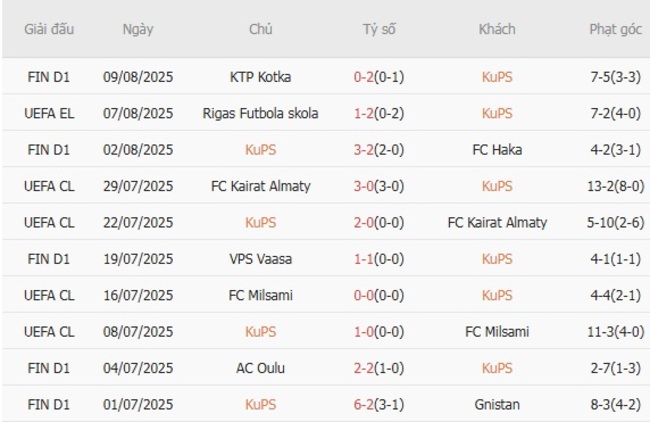Open the Gnistan team link
The width and height of the screenshot is (650, 422).
[497, 404]
